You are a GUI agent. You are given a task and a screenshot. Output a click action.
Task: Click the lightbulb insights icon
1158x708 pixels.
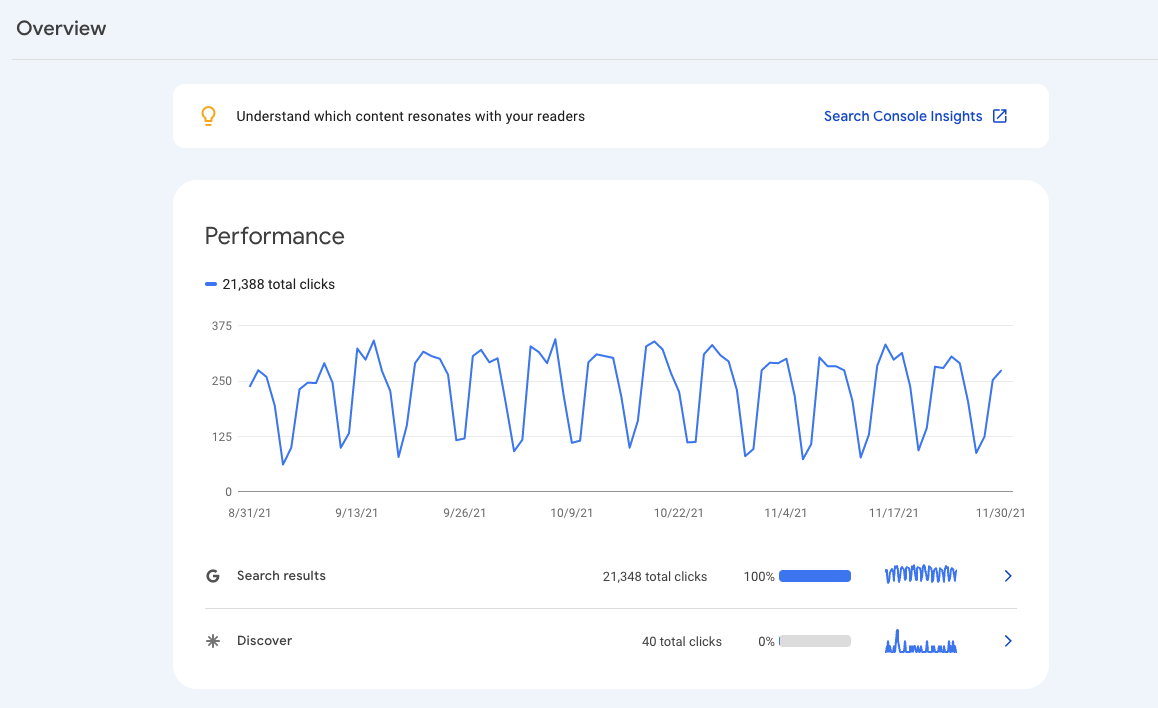click(208, 116)
